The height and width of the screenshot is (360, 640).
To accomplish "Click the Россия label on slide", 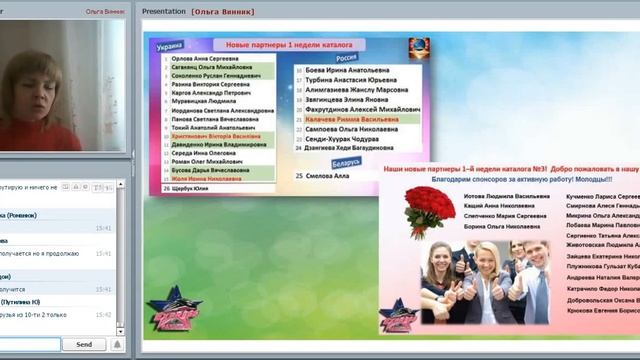I will point(347,58).
